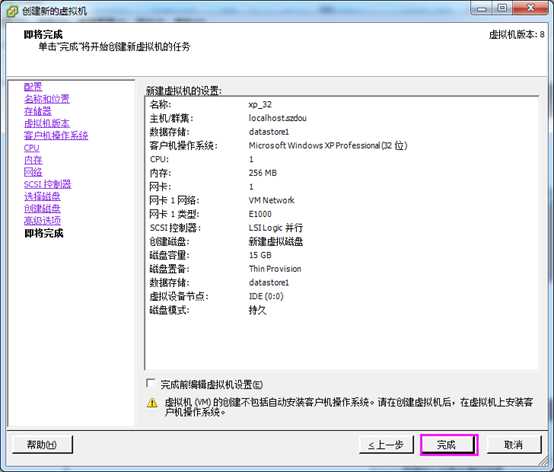Open the 名称和位置 step link
Image resolution: width=554 pixels, height=472 pixels.
click(47, 99)
